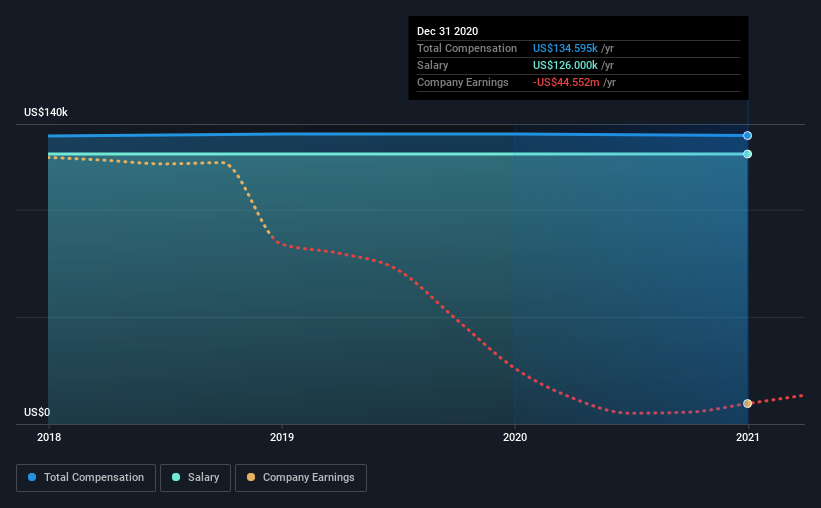Click the Dec 31 2020 tooltip date

click(x=447, y=31)
